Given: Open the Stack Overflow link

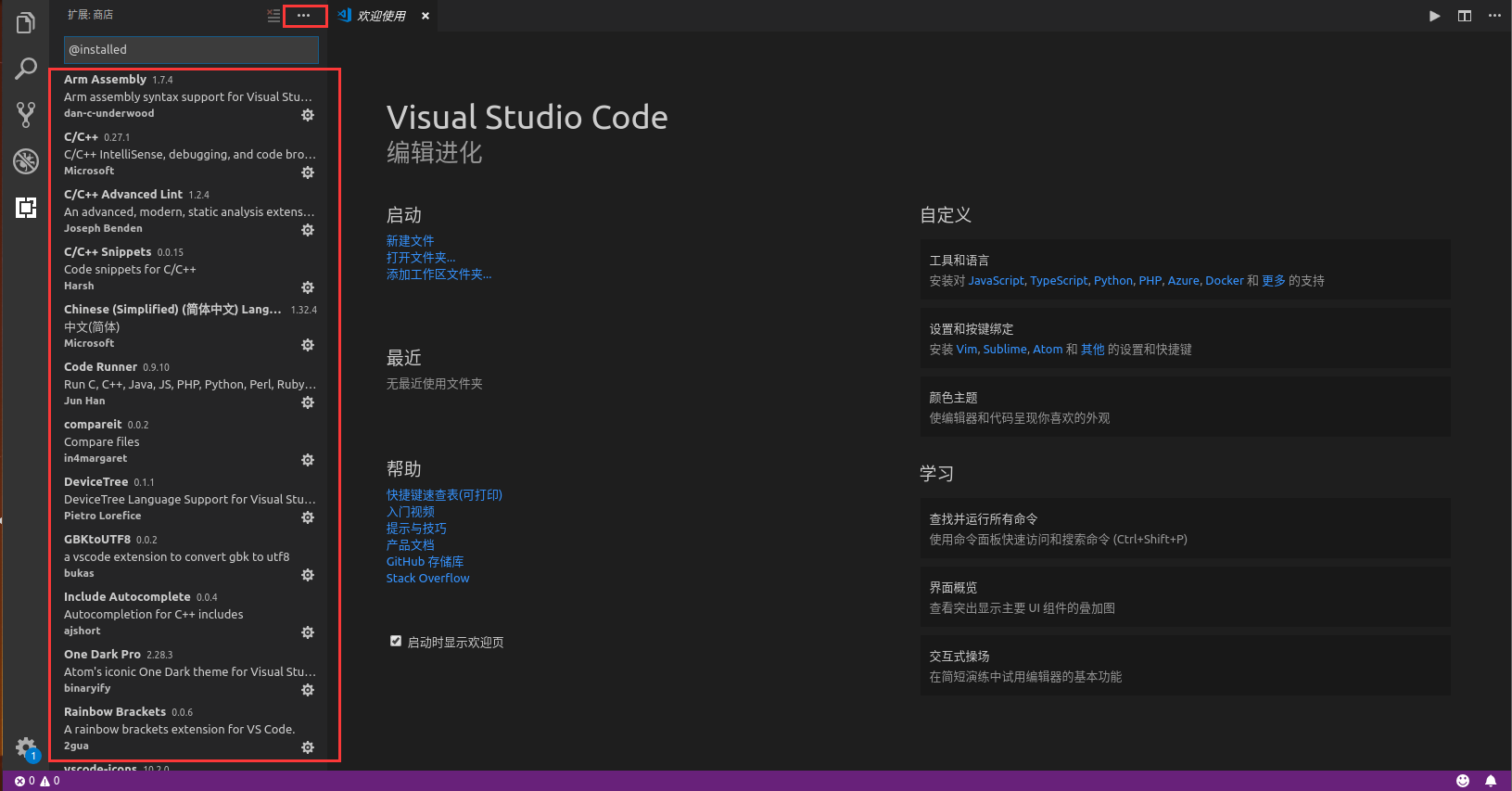Looking at the screenshot, I should [427, 579].
